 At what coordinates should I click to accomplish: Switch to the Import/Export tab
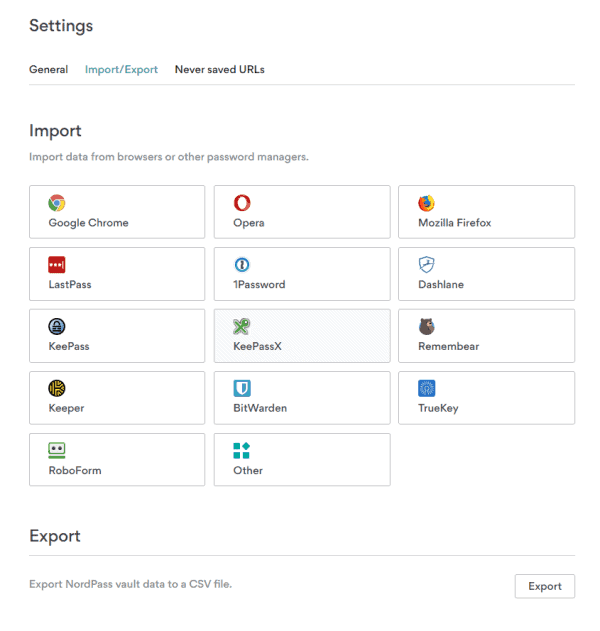121,70
